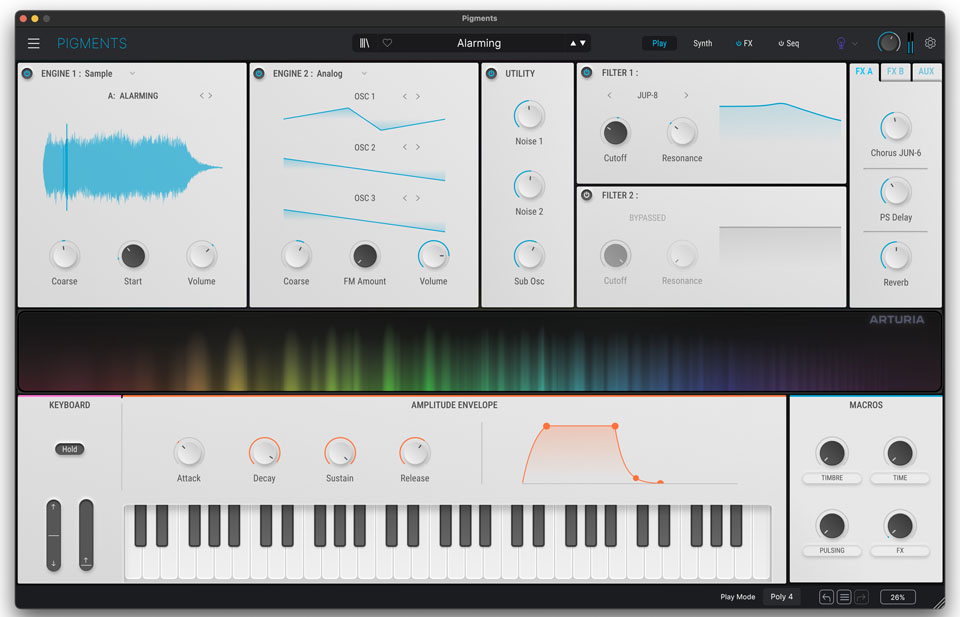Click the PS Delay knob
The width and height of the screenshot is (960, 617).
click(x=896, y=192)
